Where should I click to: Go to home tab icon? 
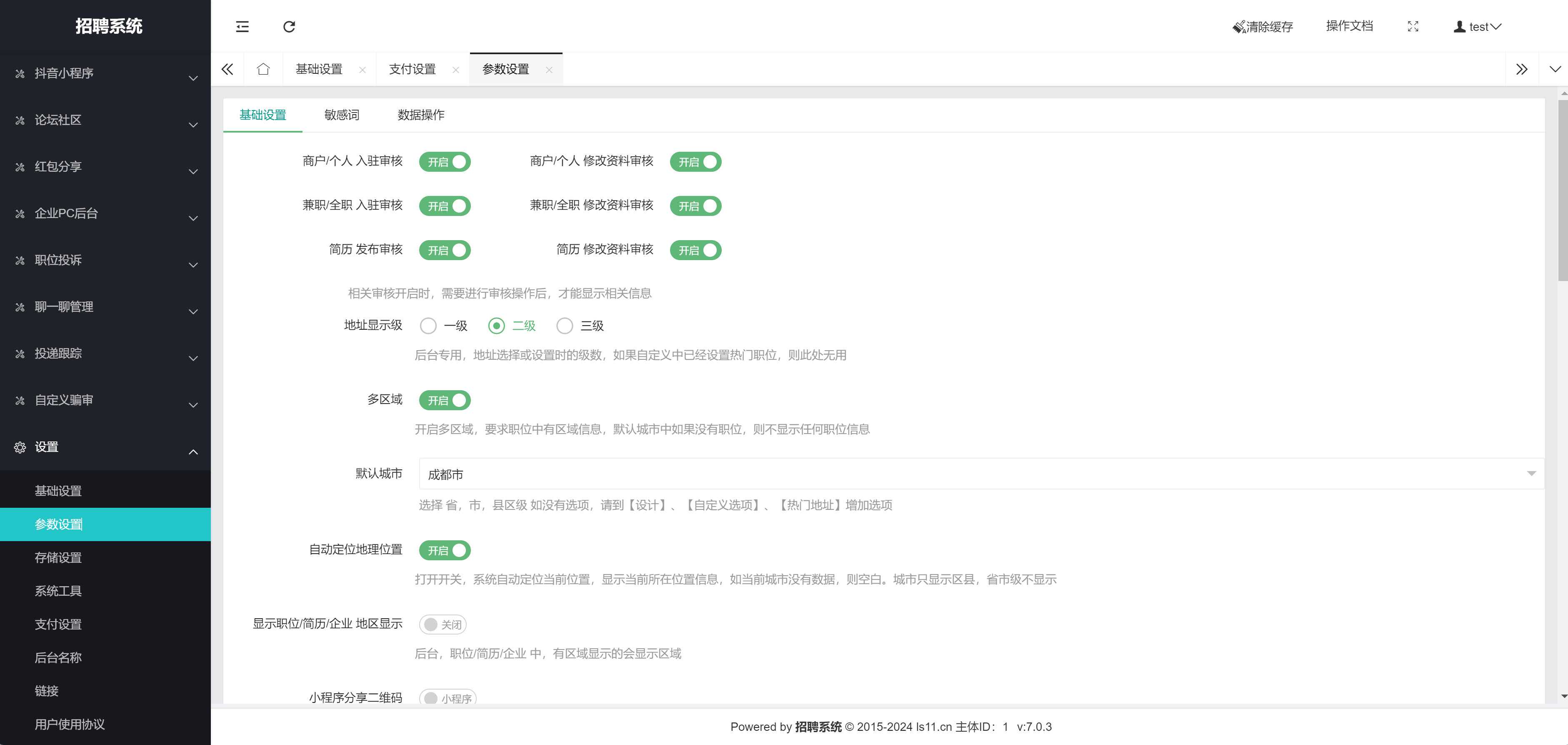[x=263, y=70]
